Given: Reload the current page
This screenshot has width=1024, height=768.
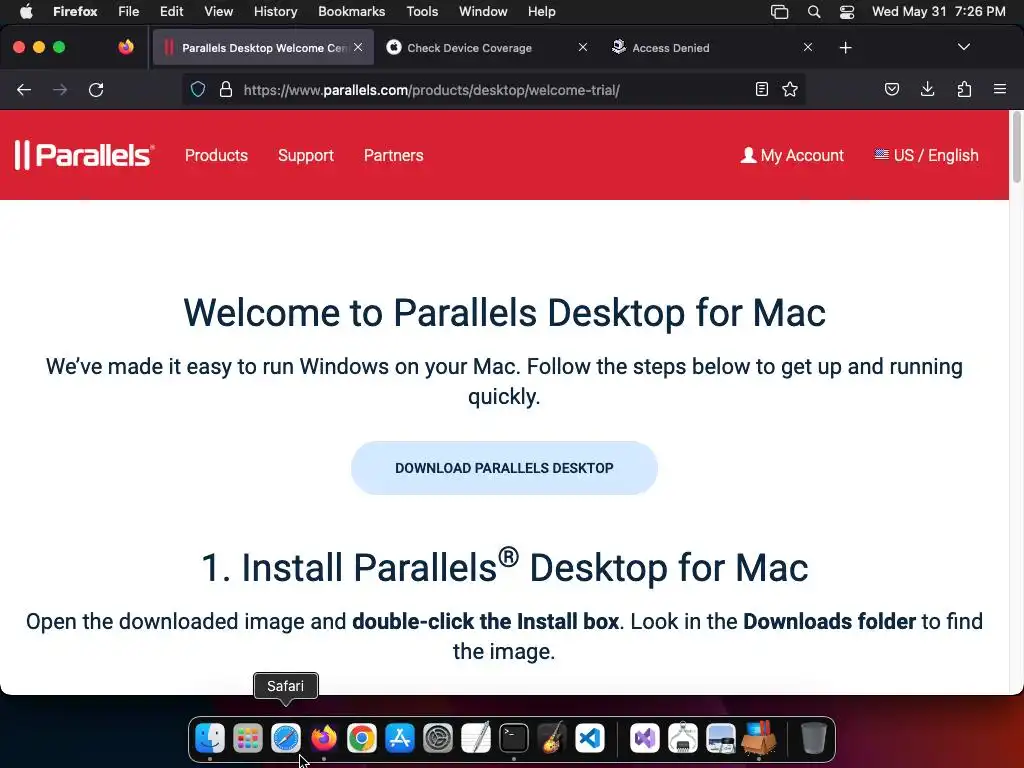Looking at the screenshot, I should pos(96,89).
